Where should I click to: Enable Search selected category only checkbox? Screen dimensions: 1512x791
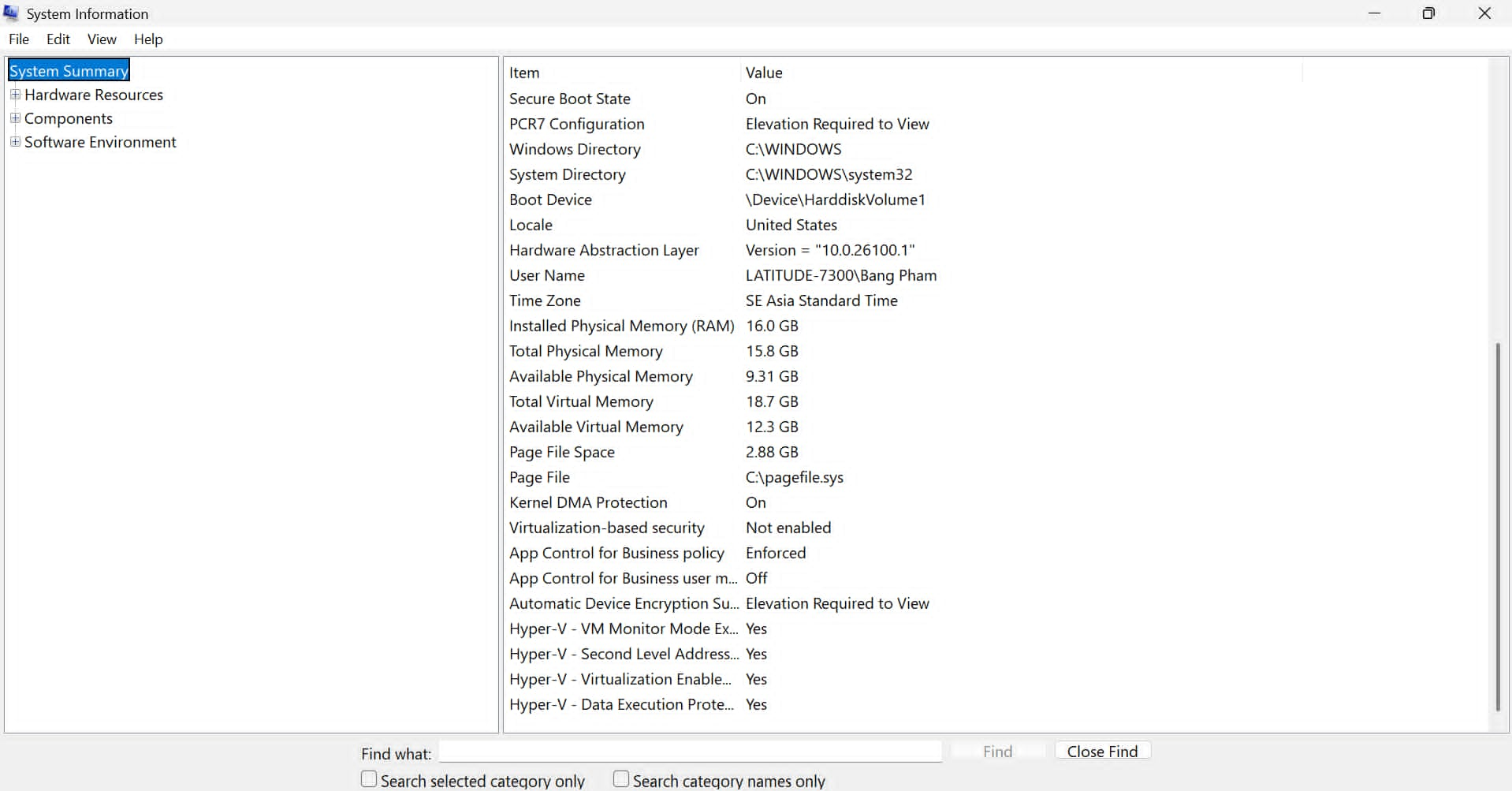[369, 780]
